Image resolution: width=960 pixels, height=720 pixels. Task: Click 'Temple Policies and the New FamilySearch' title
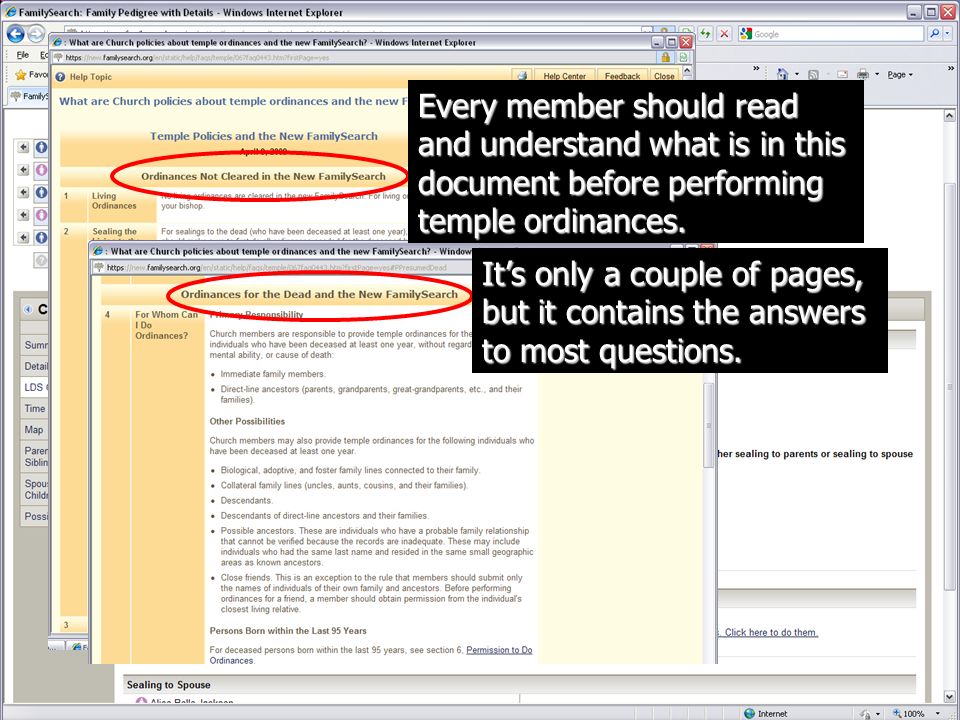(264, 137)
